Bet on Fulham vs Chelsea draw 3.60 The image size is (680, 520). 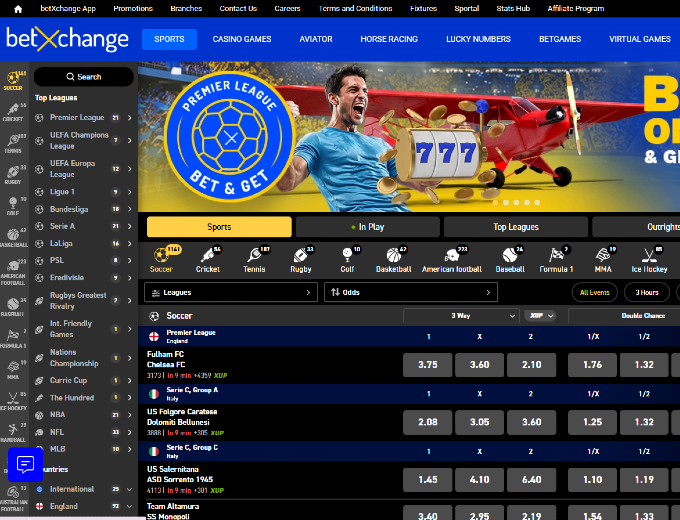coord(480,365)
